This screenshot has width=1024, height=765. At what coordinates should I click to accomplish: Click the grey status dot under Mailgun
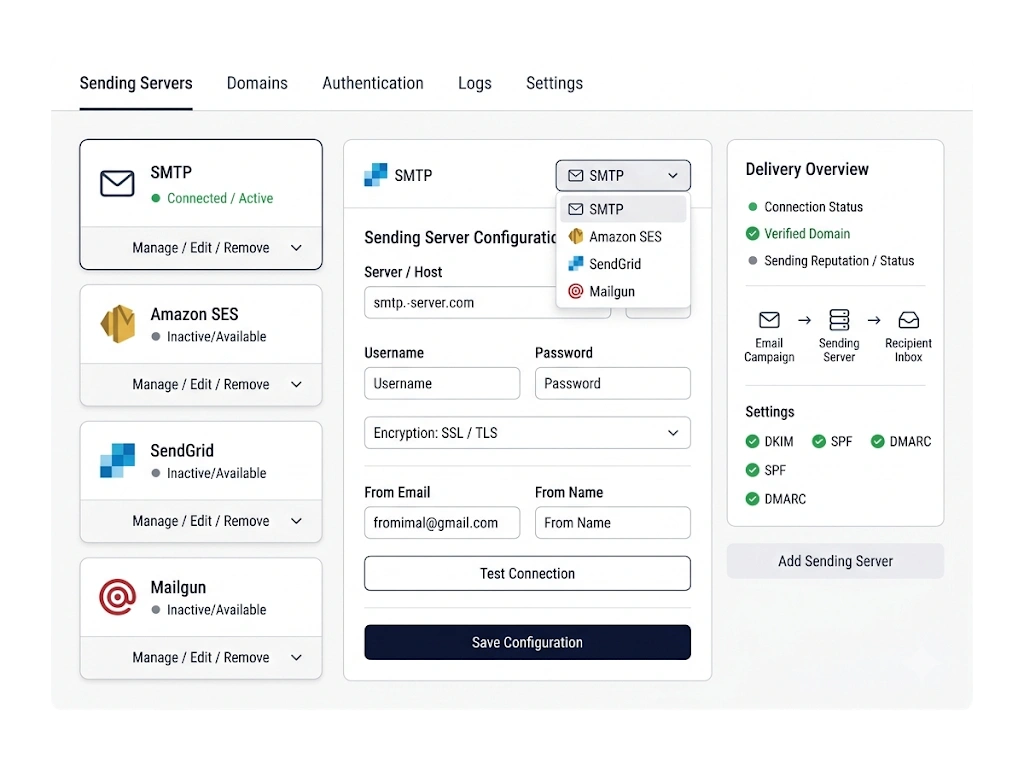[x=155, y=610]
